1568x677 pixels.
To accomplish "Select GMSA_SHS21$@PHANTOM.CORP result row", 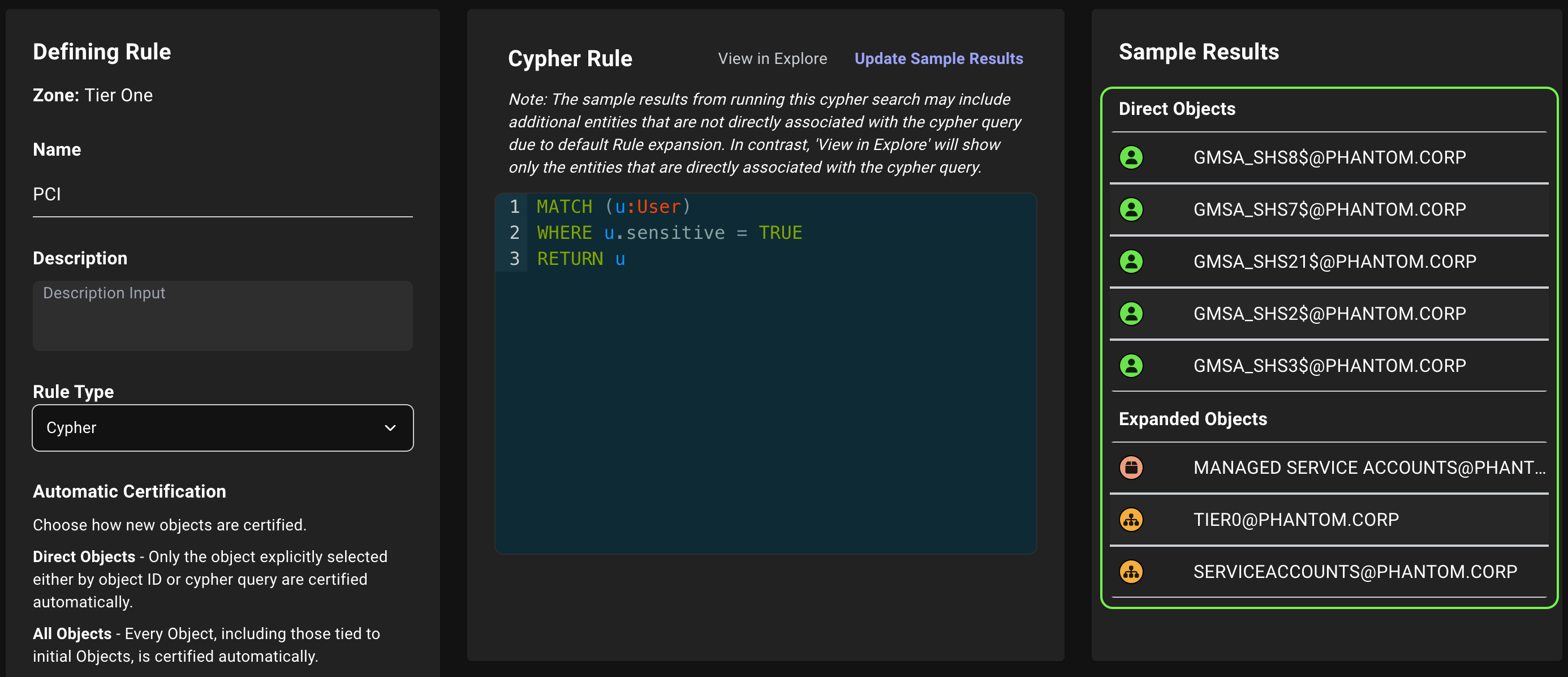I will 1334,262.
